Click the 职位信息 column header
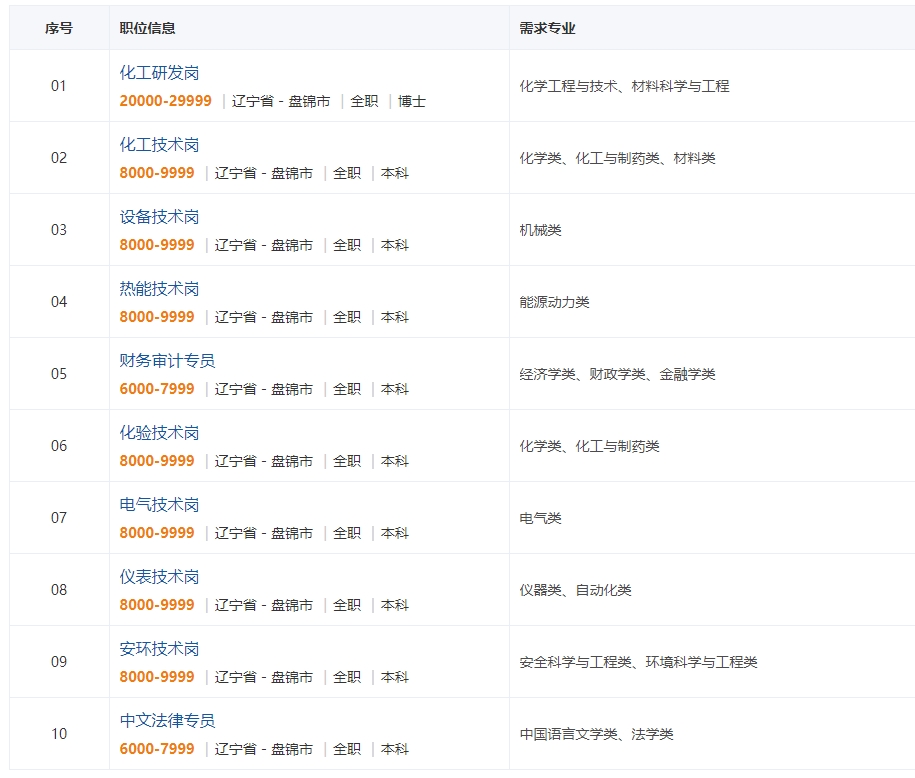Viewport: 915px width, 778px height. click(x=147, y=28)
